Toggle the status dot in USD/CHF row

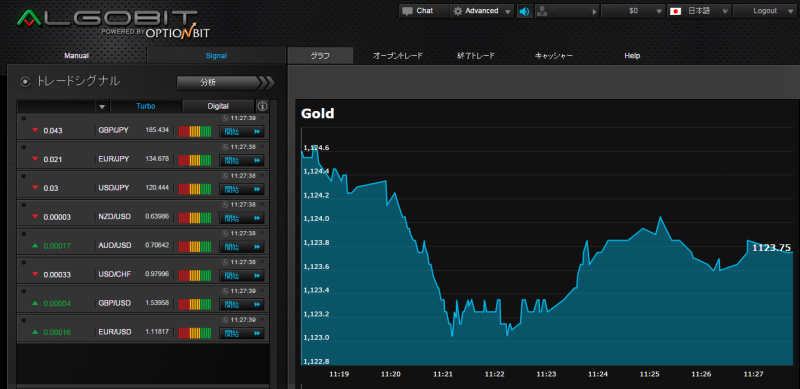23,262
